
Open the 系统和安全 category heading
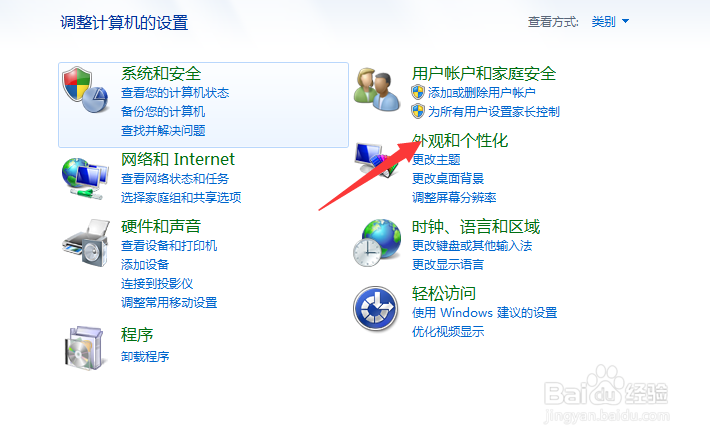161,73
